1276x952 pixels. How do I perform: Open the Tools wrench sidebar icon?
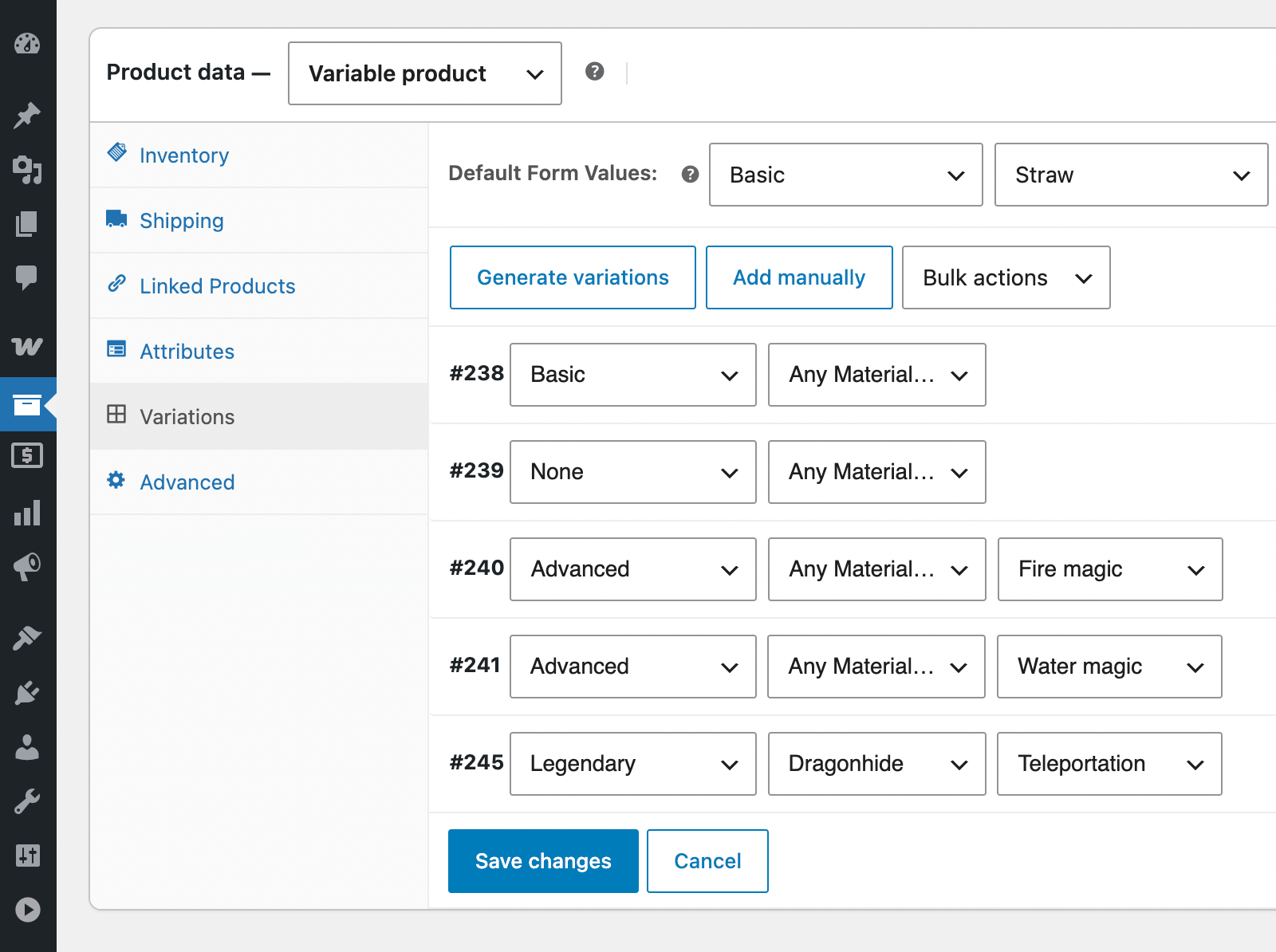pos(27,801)
